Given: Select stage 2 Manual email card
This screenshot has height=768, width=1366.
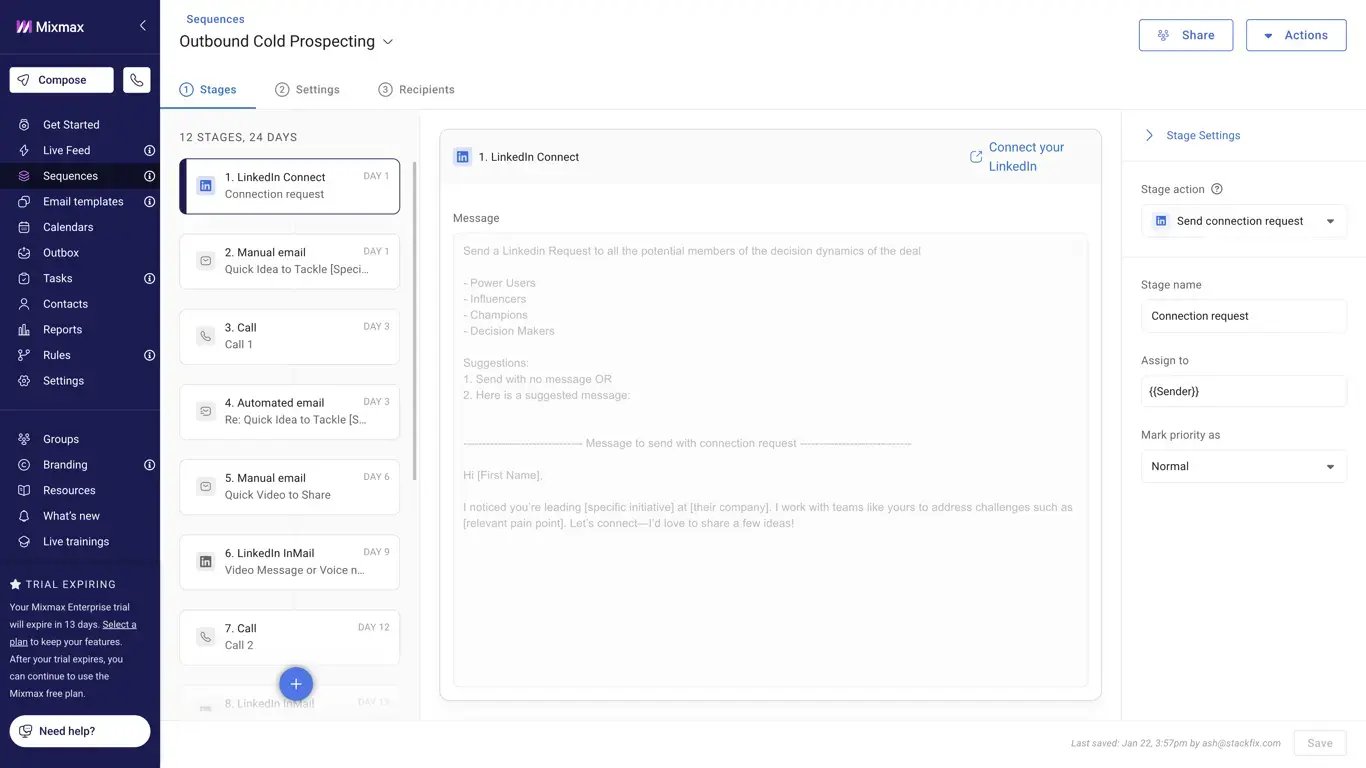Looking at the screenshot, I should [x=290, y=261].
